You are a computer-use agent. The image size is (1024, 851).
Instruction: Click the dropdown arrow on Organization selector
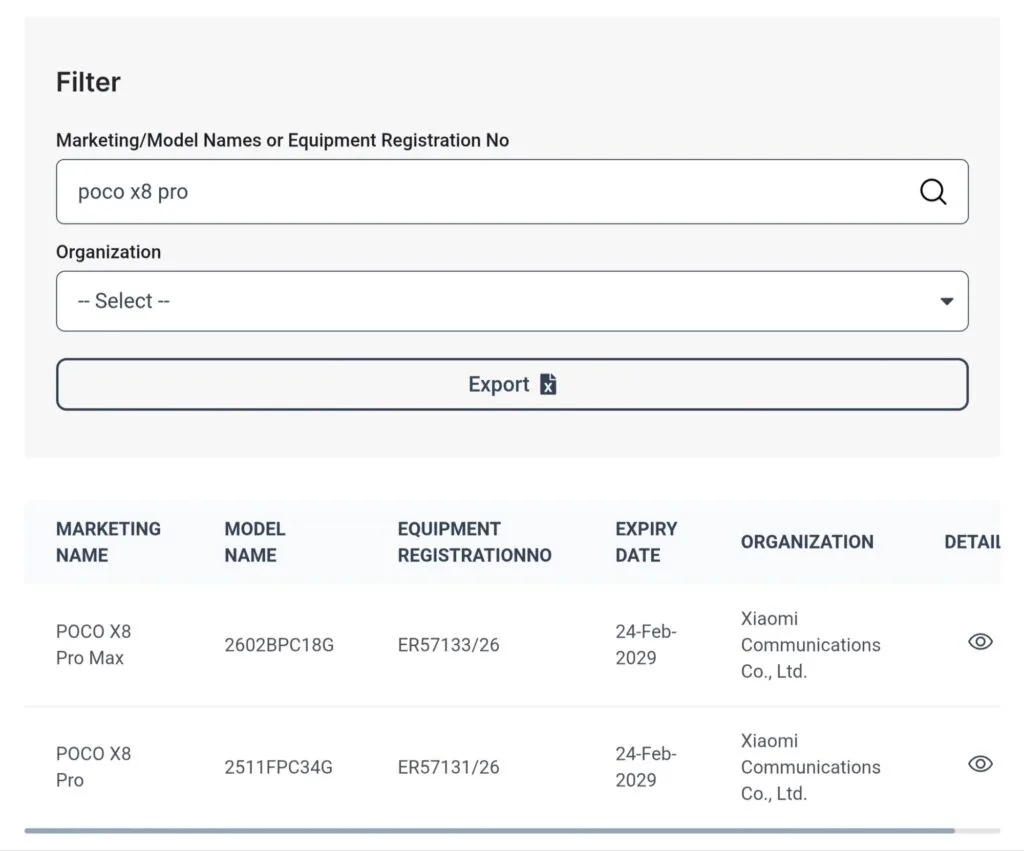[945, 300]
